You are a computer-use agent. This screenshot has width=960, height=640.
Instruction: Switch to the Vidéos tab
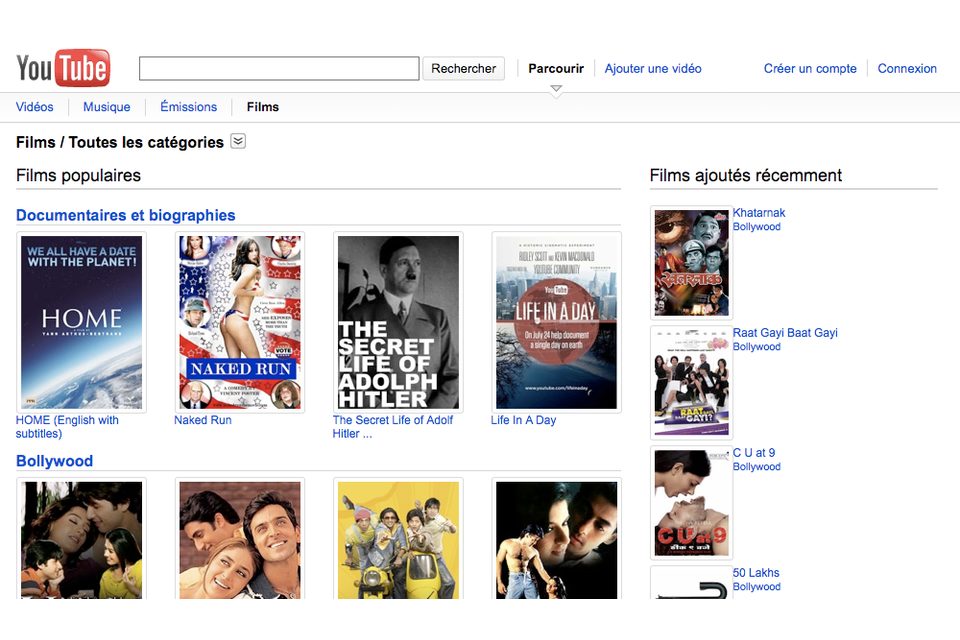click(x=34, y=107)
